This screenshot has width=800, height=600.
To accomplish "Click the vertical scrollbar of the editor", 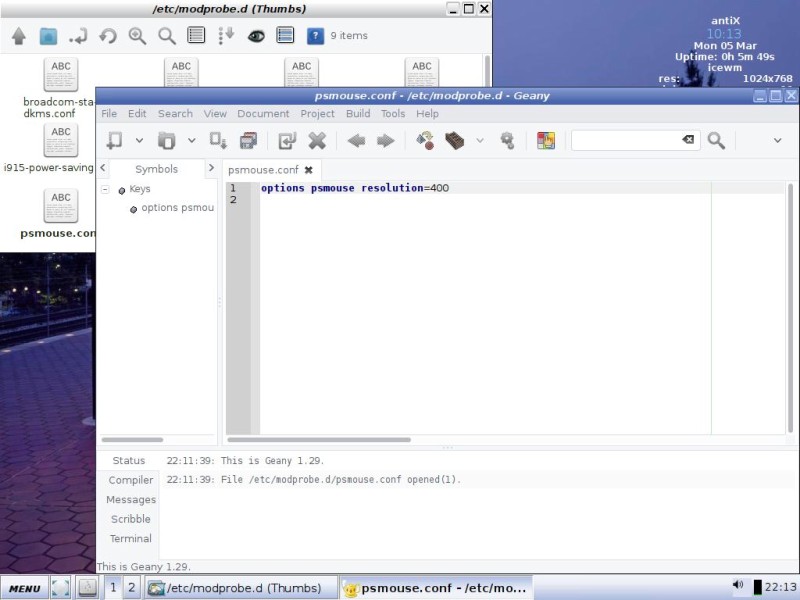I will [x=790, y=308].
